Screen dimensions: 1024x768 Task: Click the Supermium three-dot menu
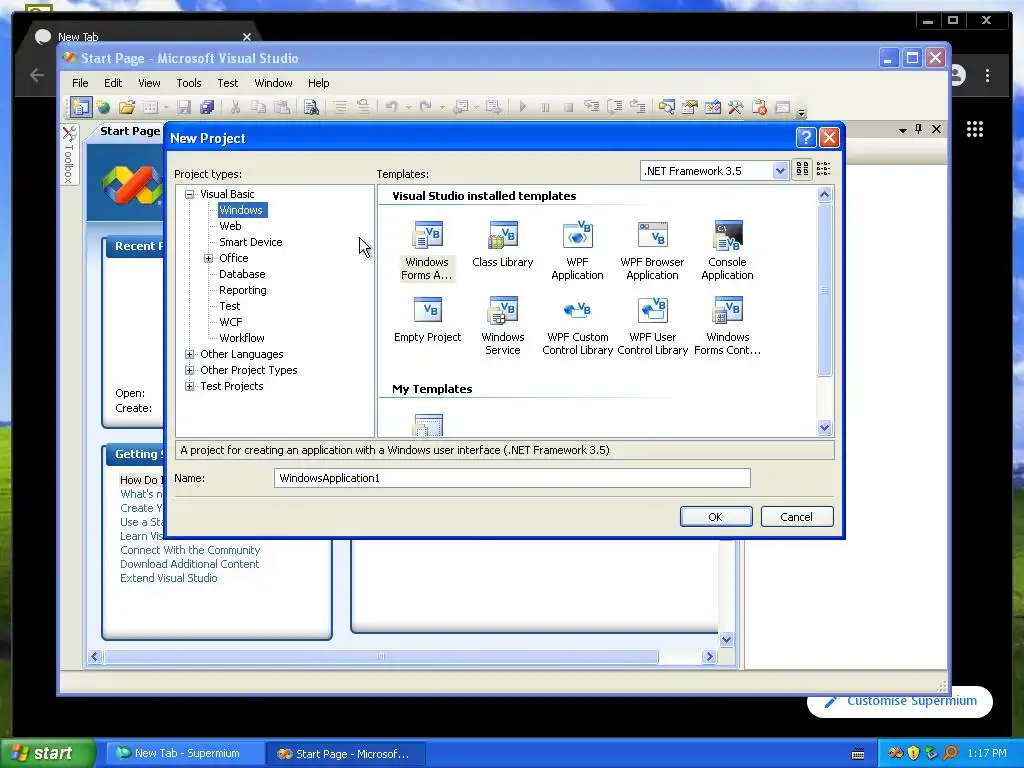click(987, 75)
